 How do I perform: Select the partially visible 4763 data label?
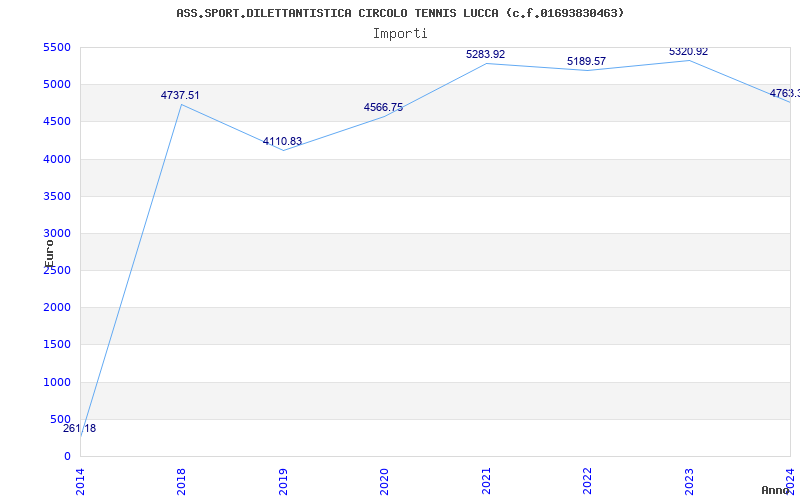pos(785,93)
